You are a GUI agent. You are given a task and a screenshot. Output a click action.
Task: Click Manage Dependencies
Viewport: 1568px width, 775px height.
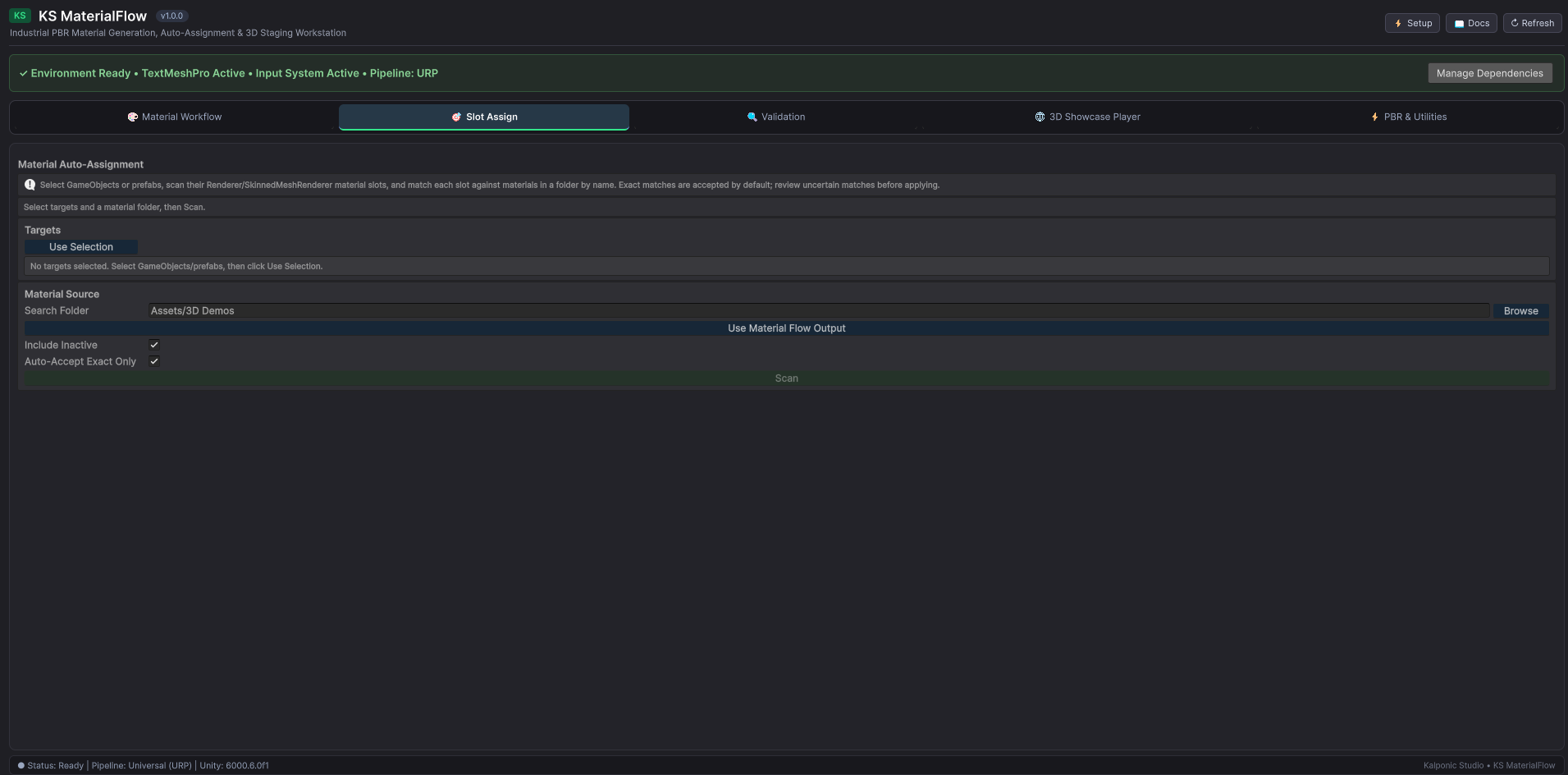pos(1489,73)
